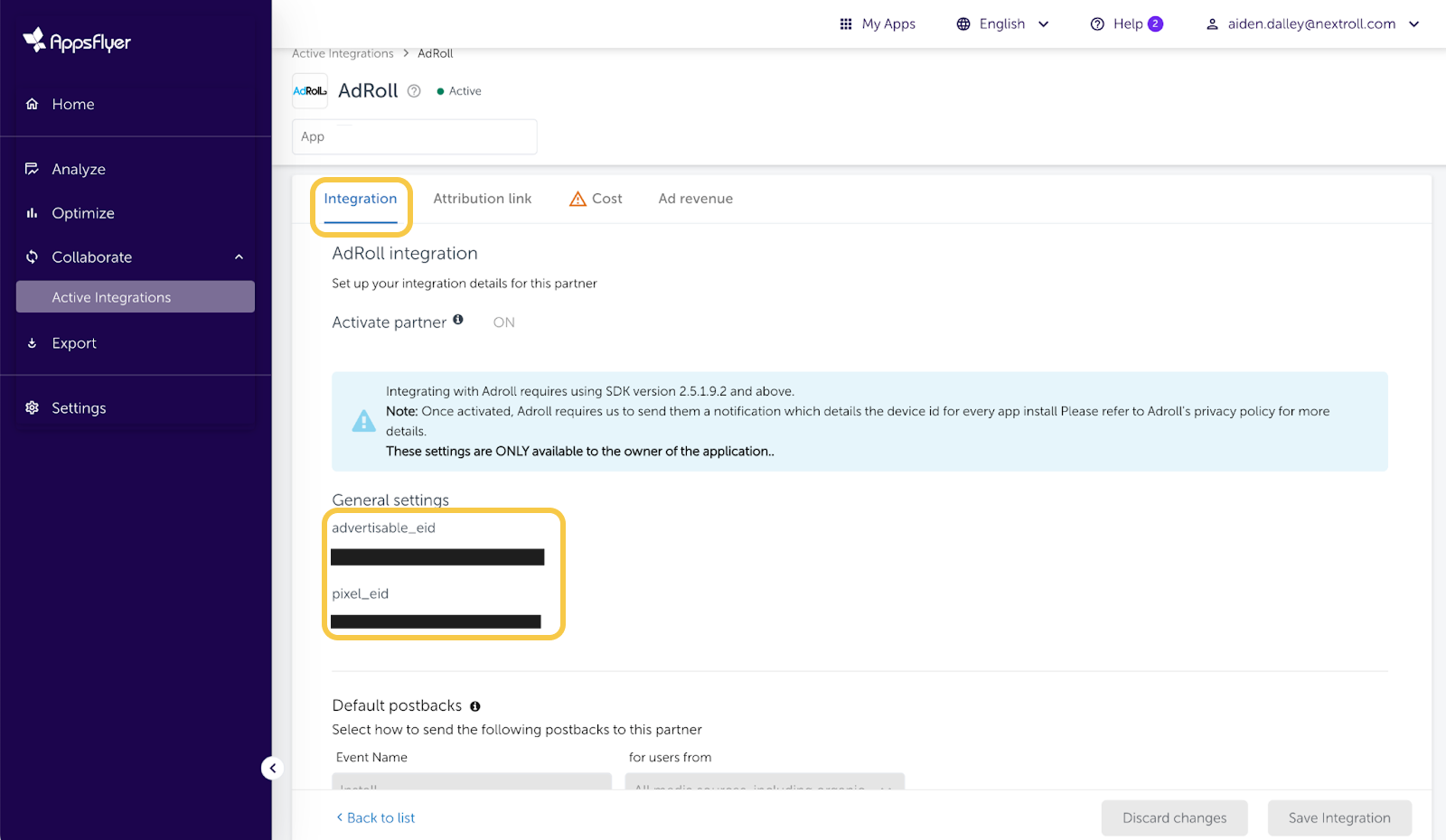Viewport: 1446px width, 840px height.
Task: Select Active Integrations in the sidebar
Action: (x=136, y=297)
